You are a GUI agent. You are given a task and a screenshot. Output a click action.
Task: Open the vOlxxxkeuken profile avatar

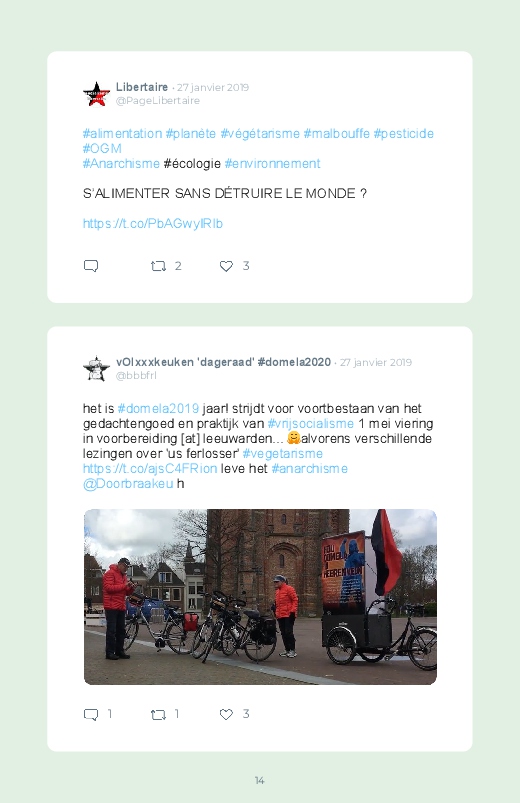96,369
